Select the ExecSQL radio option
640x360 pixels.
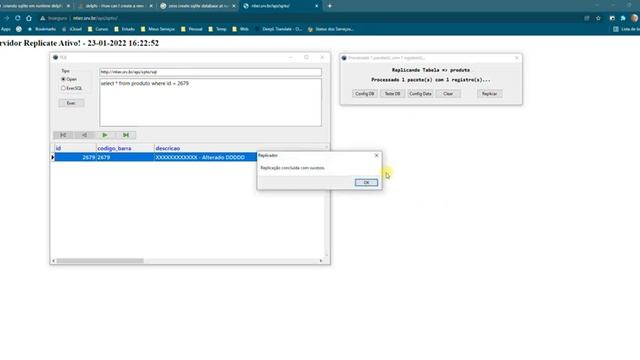[x=63, y=88]
